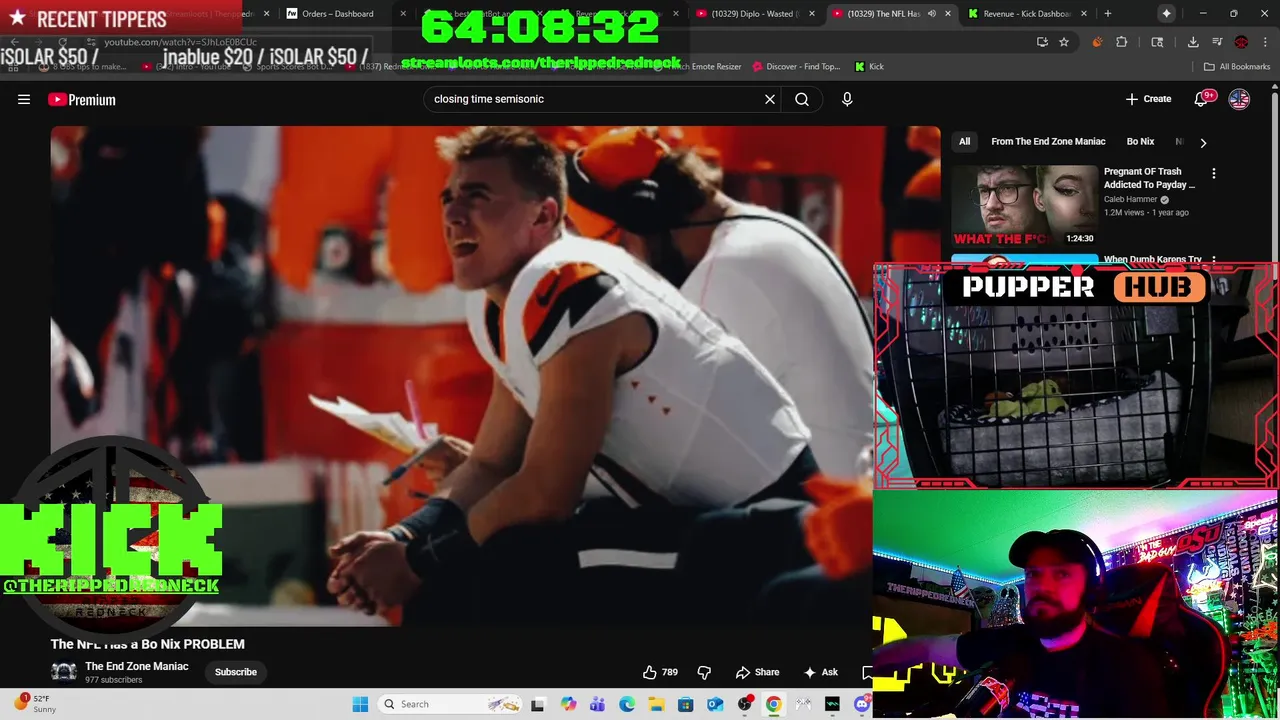Click the orange extension icon in toolbar
The height and width of the screenshot is (720, 1280).
tap(1097, 42)
